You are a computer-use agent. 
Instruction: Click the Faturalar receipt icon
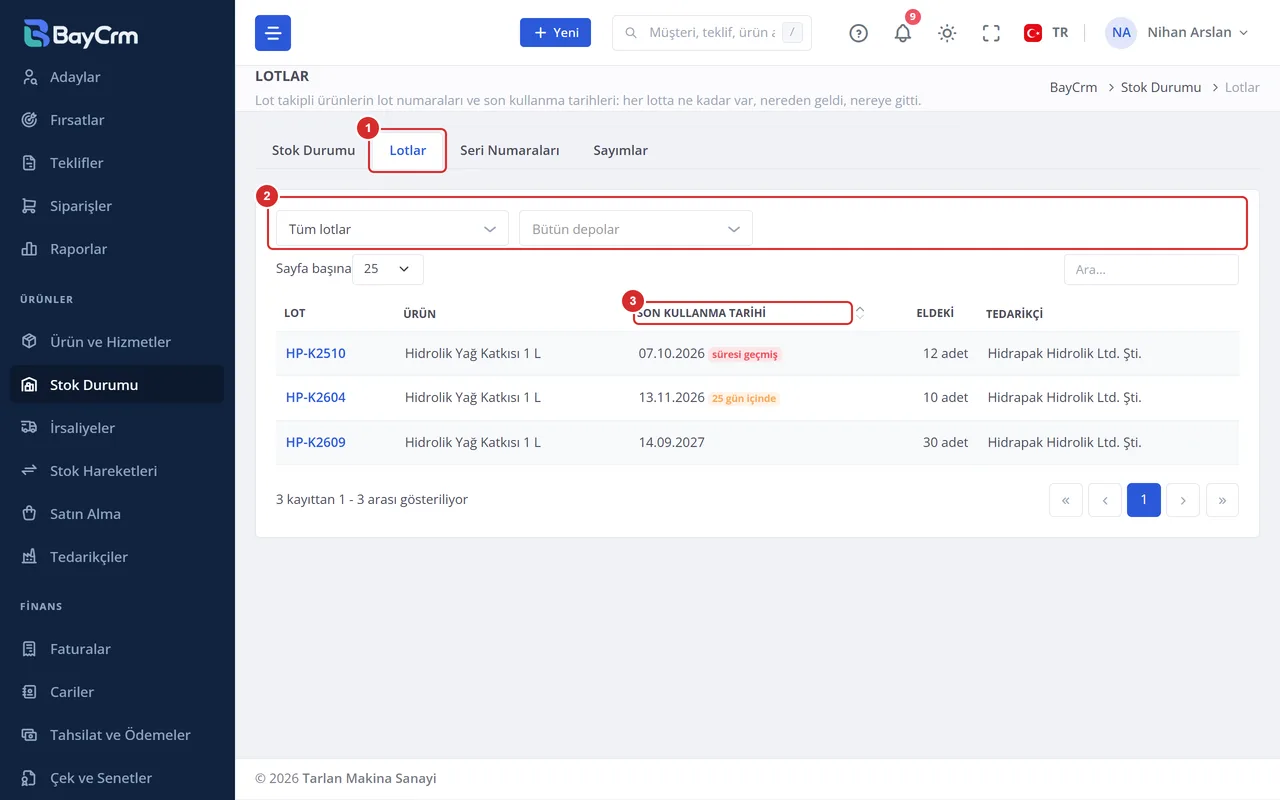click(x=30, y=649)
